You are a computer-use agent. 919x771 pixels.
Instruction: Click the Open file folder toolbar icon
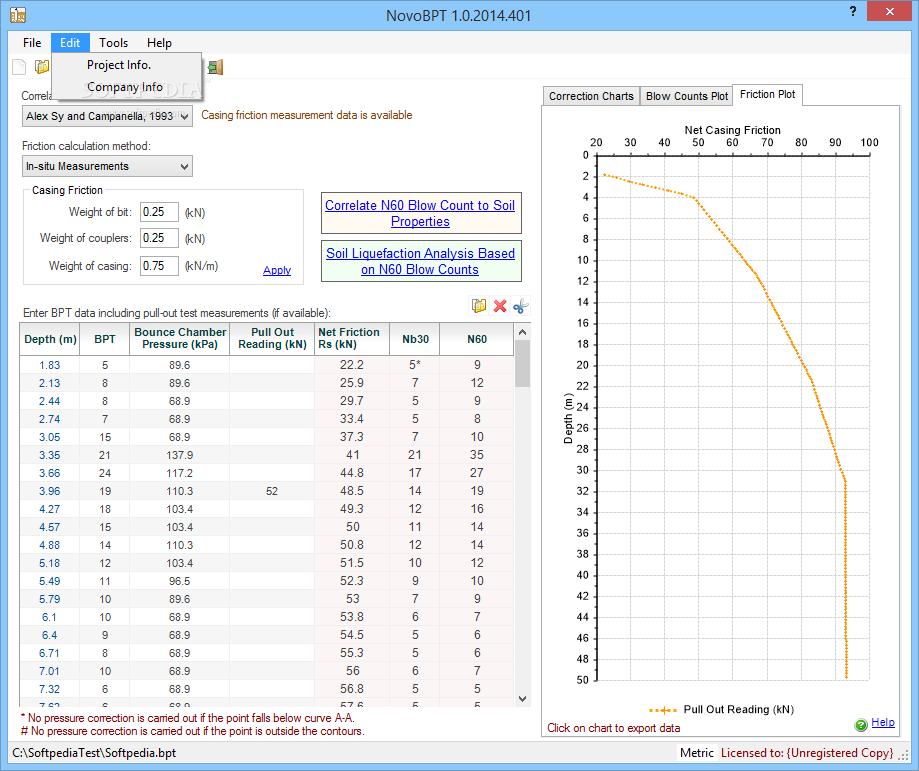42,67
